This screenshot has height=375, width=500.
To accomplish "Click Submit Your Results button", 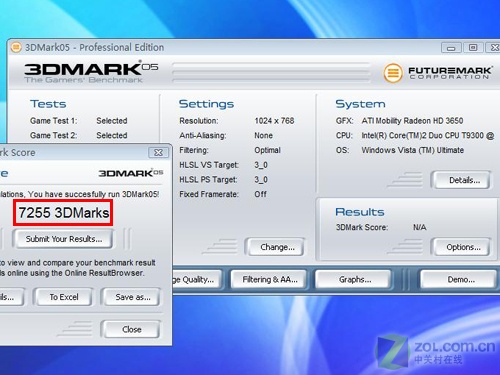I will (x=64, y=239).
